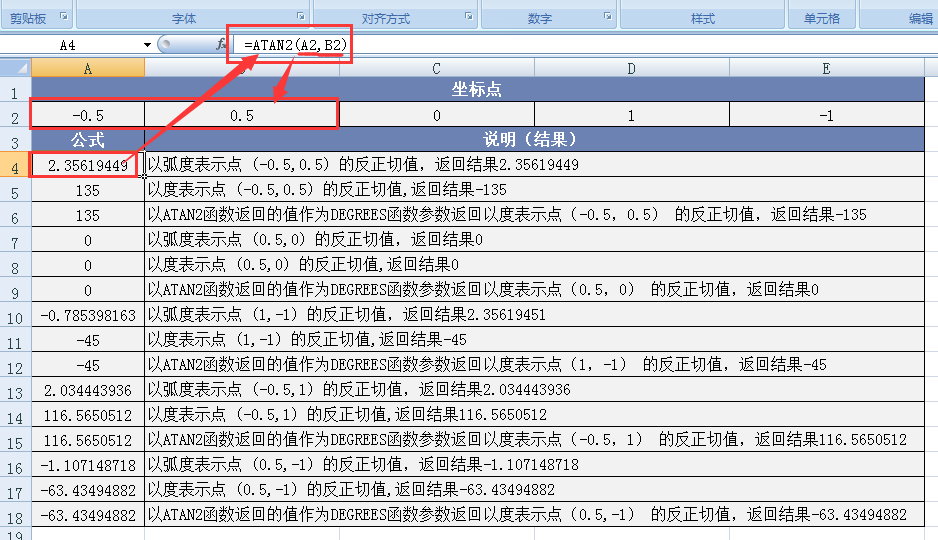Viewport: 938px width, 540px height.
Task: Click row 14 description returning 116.5650512
Action: [534, 414]
